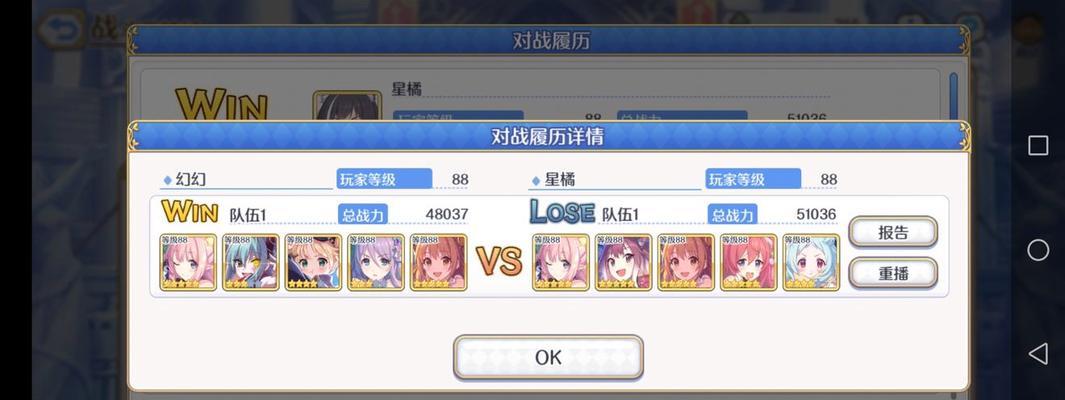The height and width of the screenshot is (400, 1065).
Task: Click player name 幻幻
Action: click(x=191, y=179)
